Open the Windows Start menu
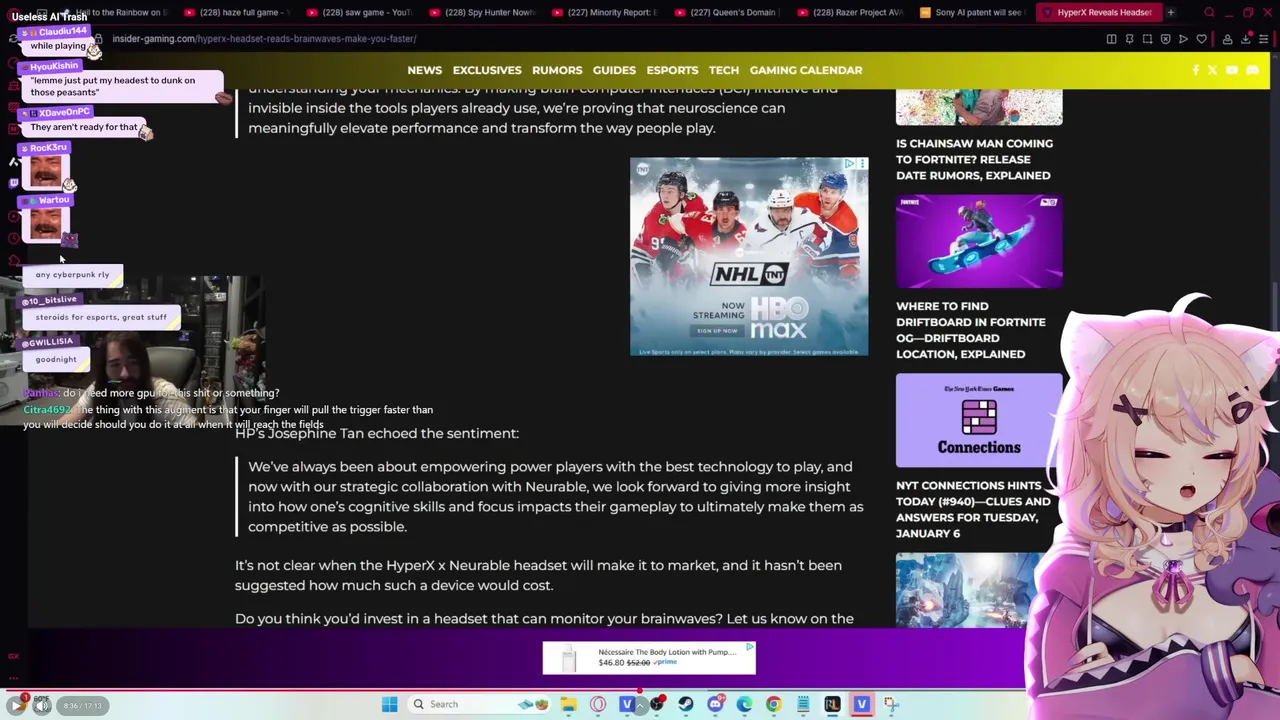1280x720 pixels. point(389,704)
